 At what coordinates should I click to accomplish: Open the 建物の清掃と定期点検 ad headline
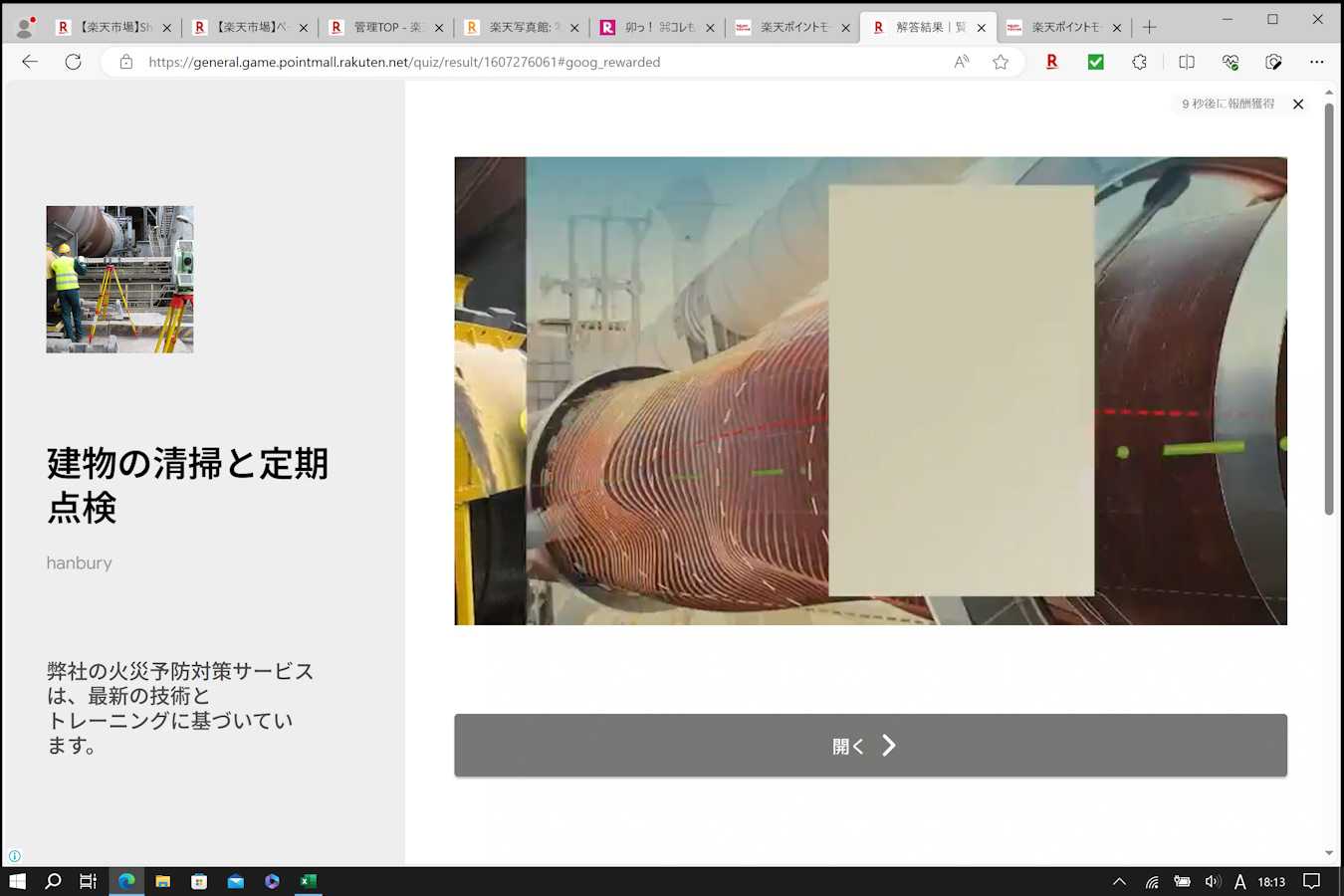(x=187, y=485)
